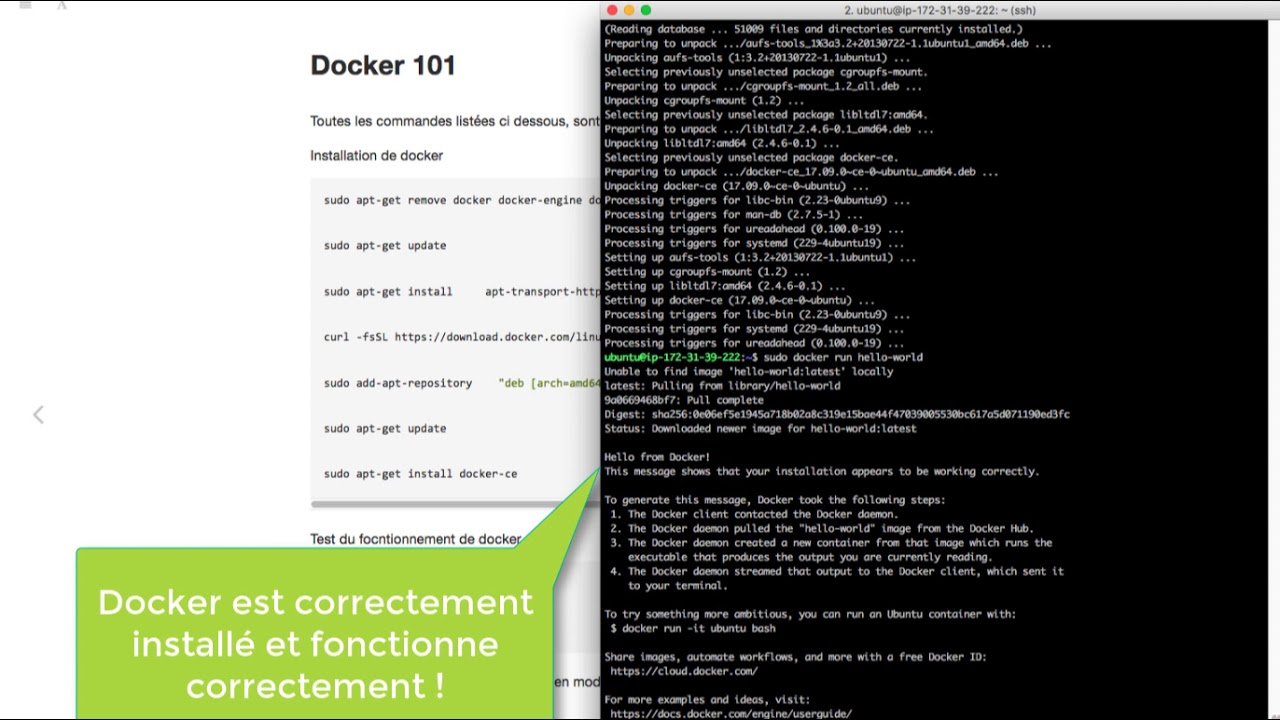Close the ssh terminal window

(x=612, y=10)
